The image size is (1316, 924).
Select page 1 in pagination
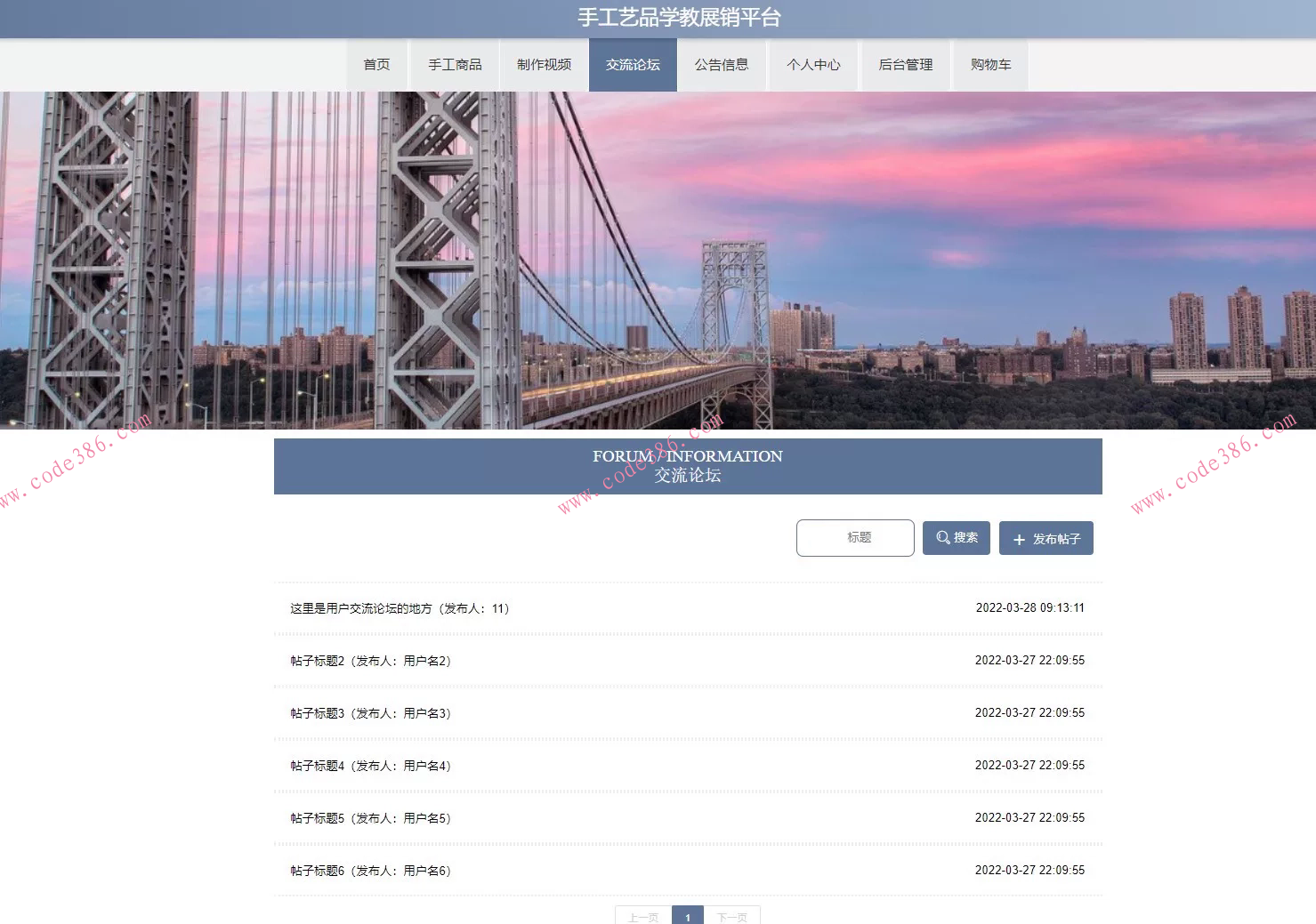click(688, 917)
